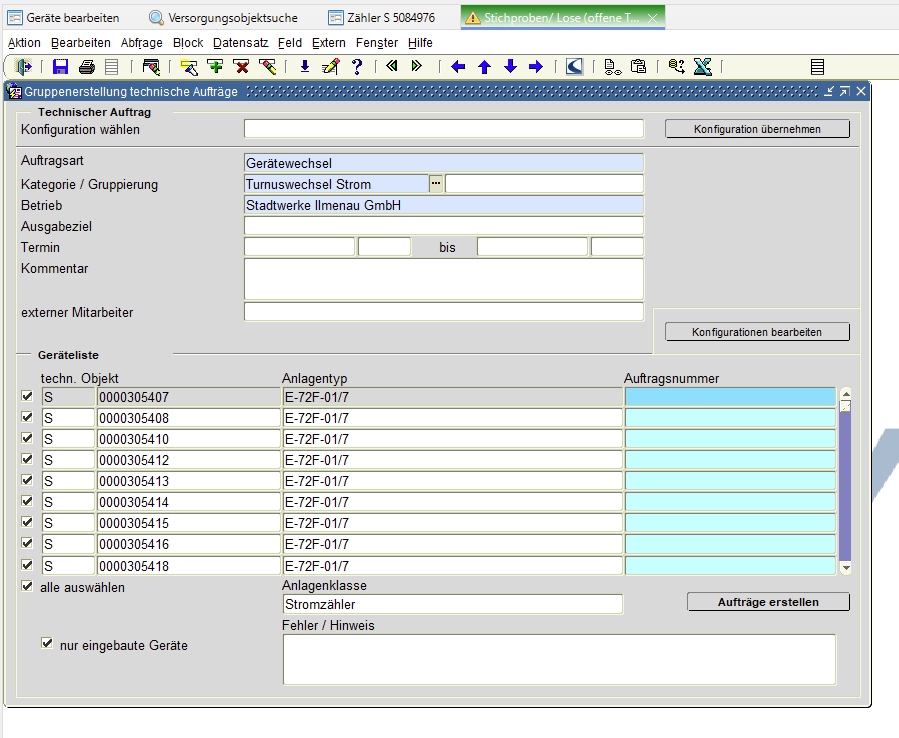899x738 pixels.
Task: Open the Kategorie / Gruppierung value list button
Action: coord(436,183)
